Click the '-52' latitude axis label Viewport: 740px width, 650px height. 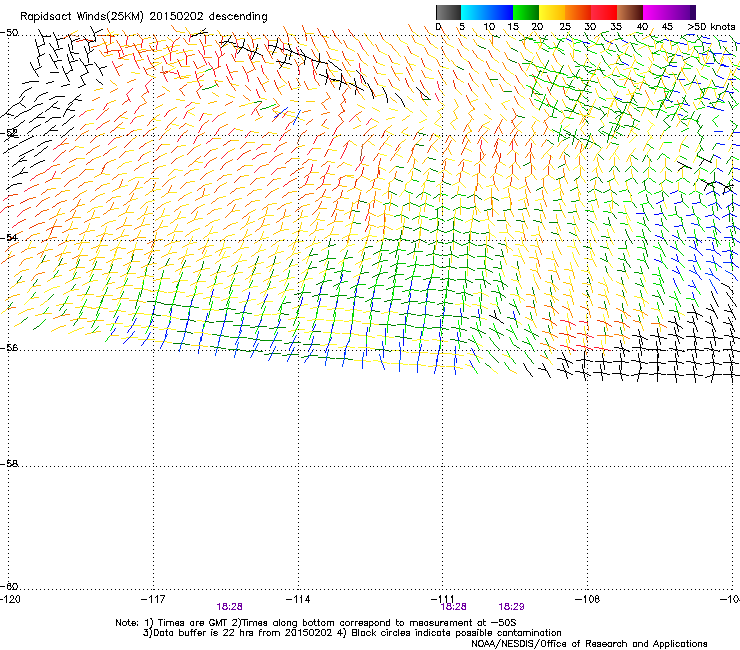pyautogui.click(x=9, y=133)
